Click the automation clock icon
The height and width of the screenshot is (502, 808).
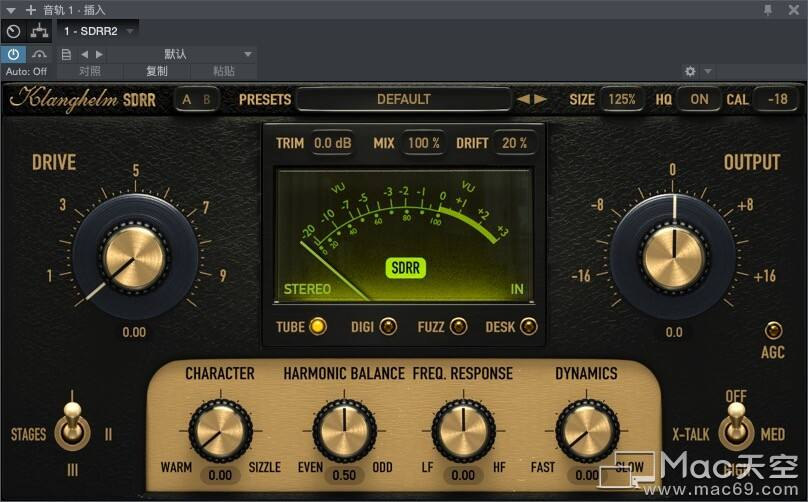[13, 31]
